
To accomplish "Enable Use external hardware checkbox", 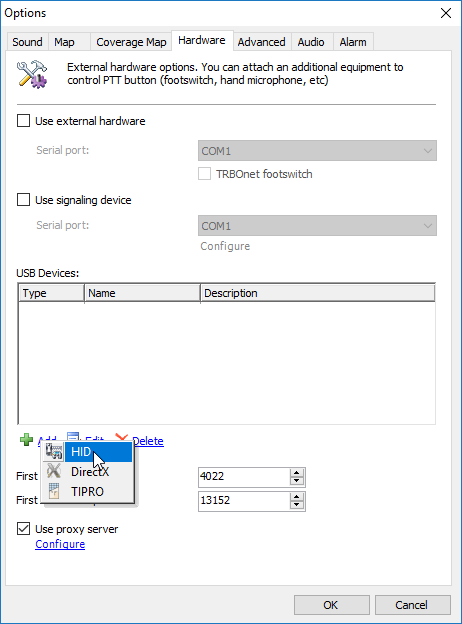I will 23,121.
